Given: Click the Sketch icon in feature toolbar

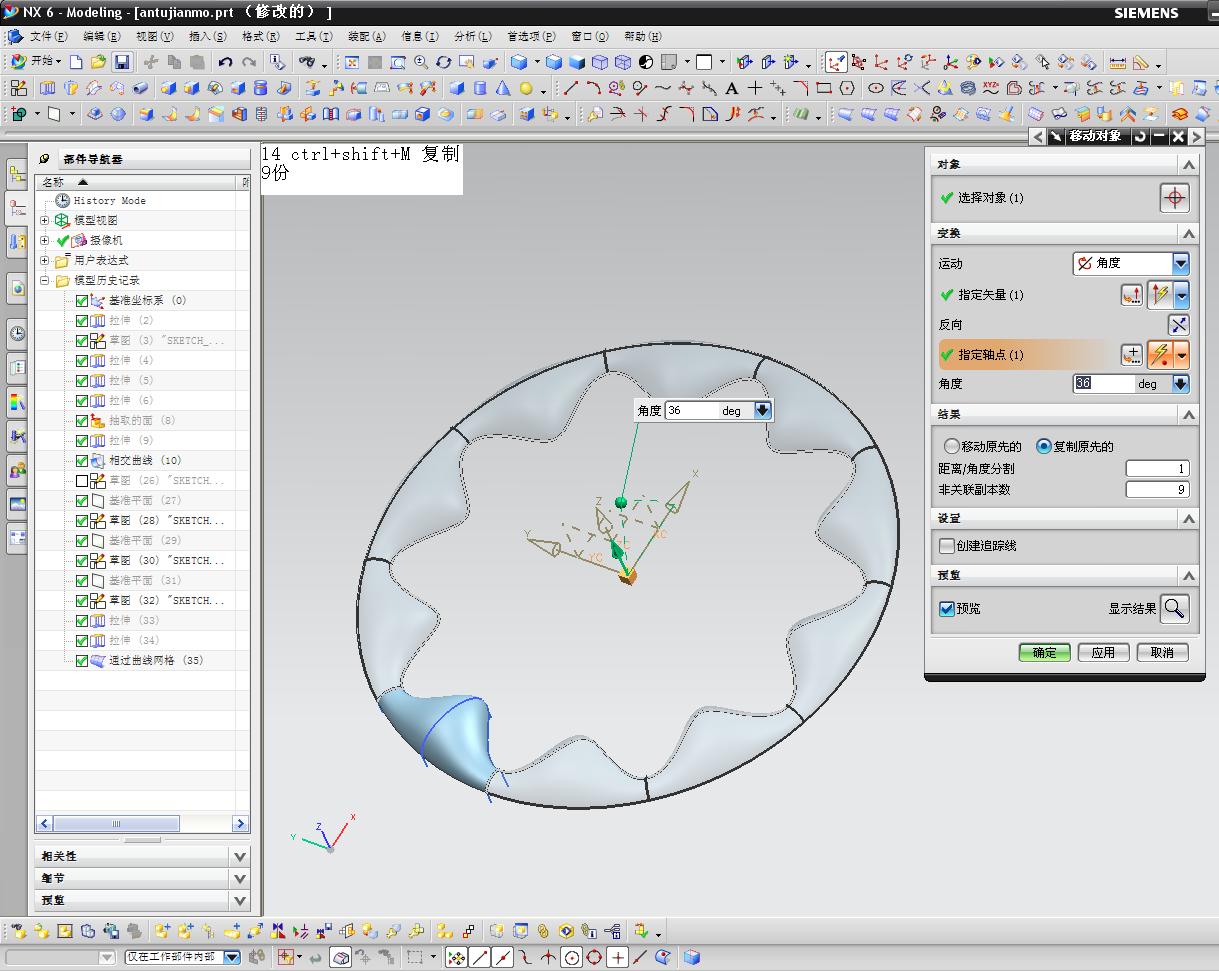Looking at the screenshot, I should coord(18,88).
